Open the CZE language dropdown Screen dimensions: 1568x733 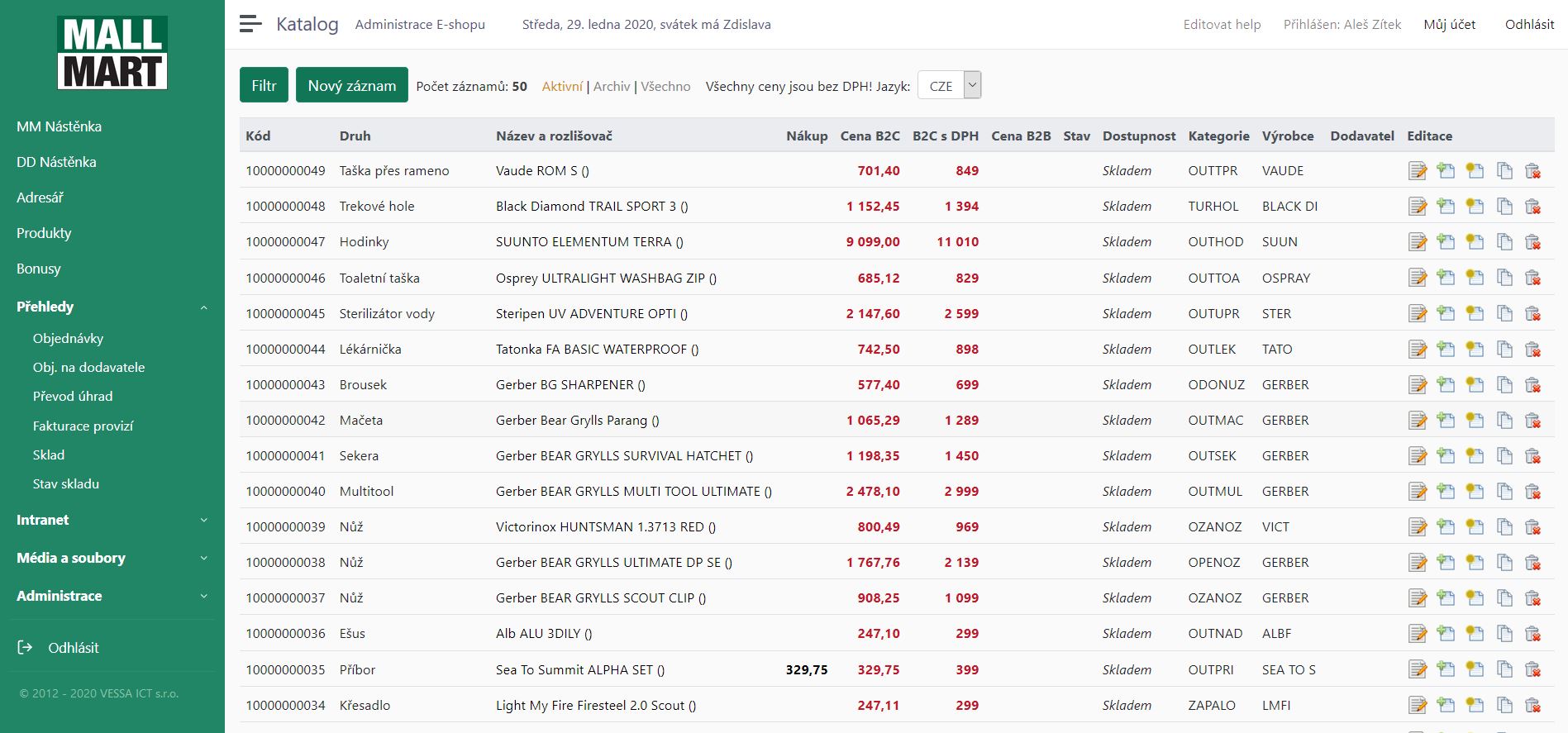pyautogui.click(x=950, y=86)
